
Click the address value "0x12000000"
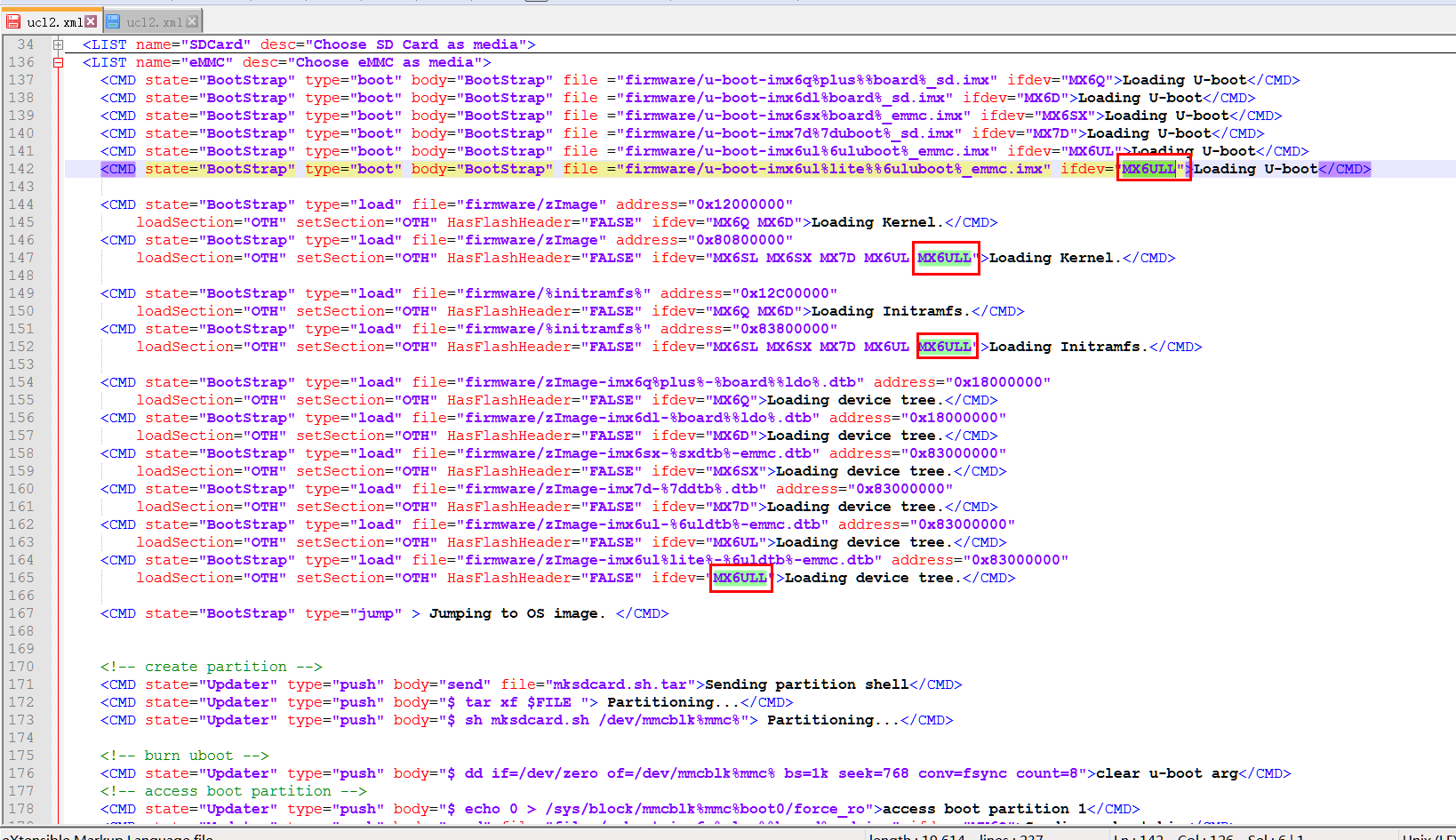740,204
